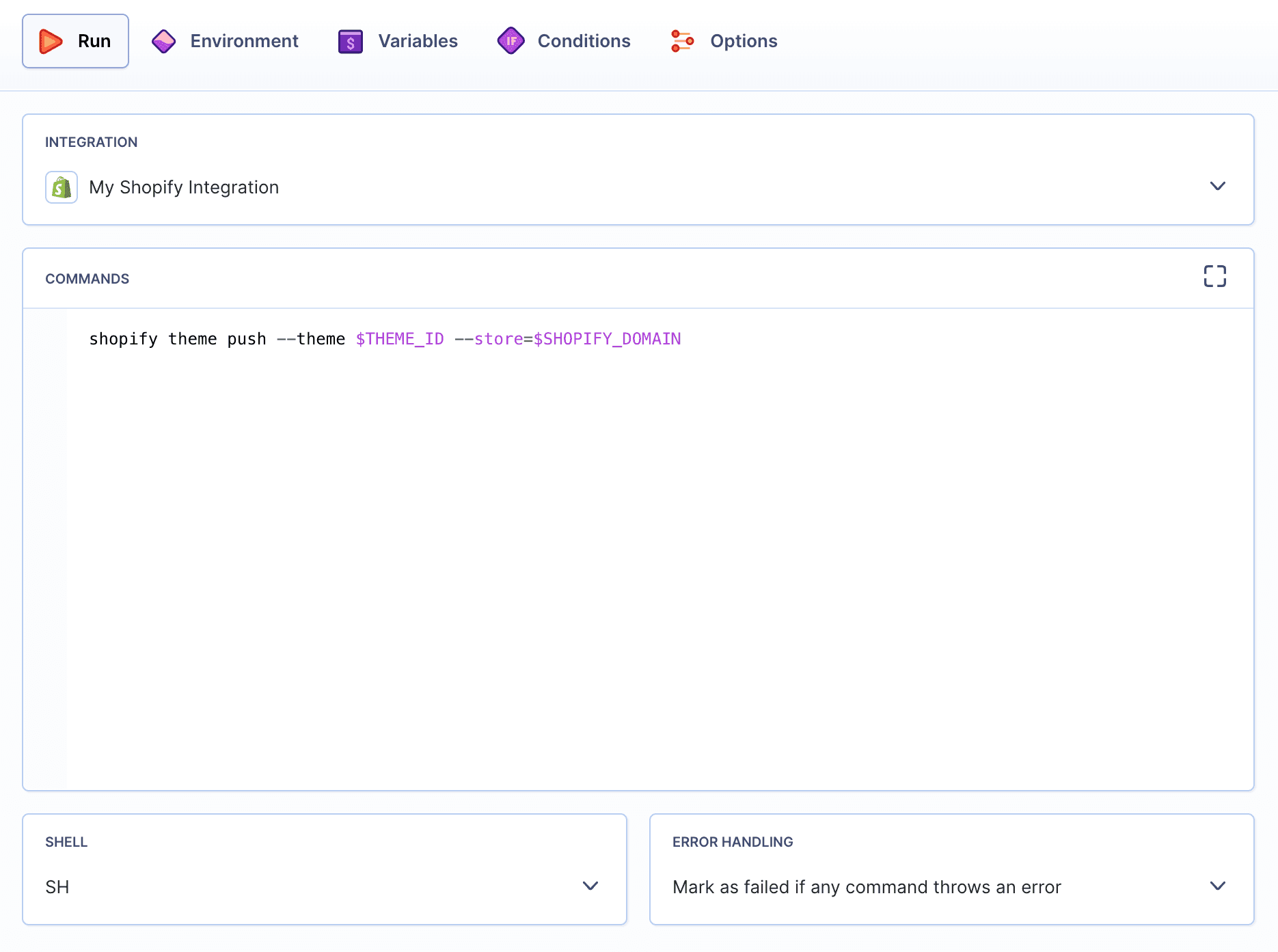Click the $THEME_ID variable in the command

[400, 338]
